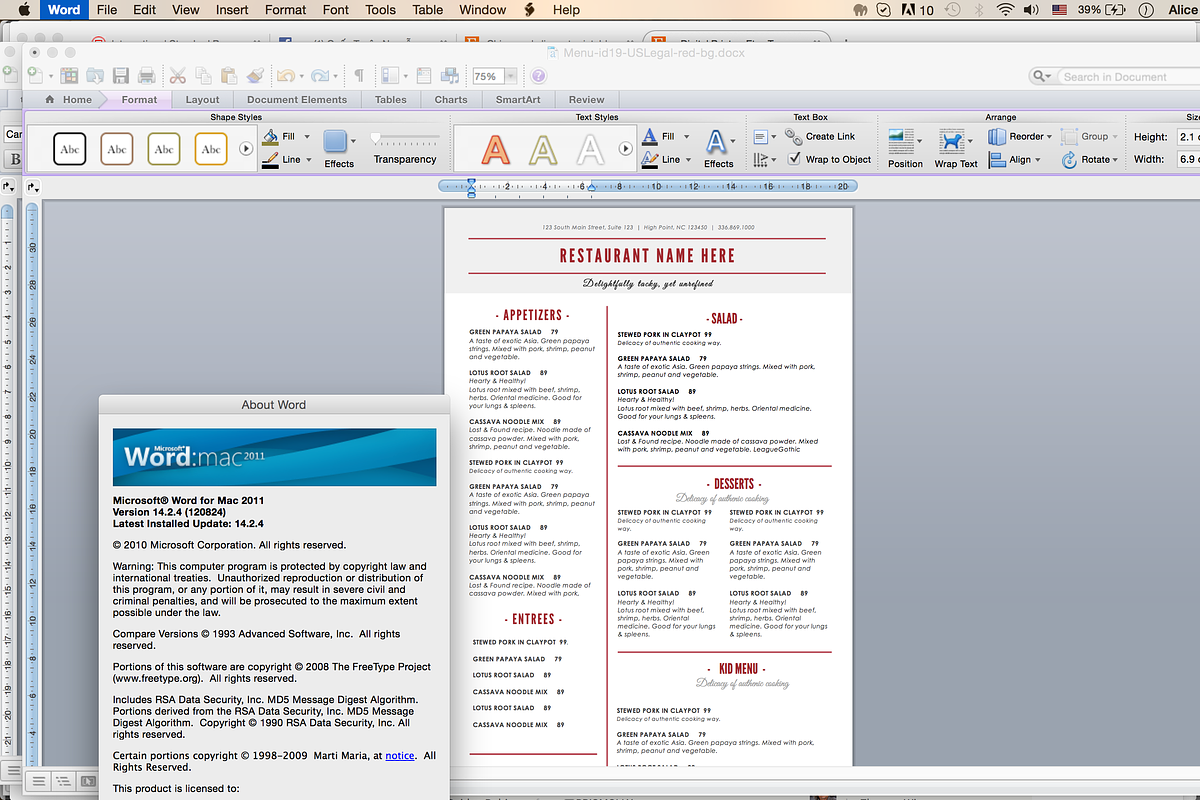This screenshot has height=800, width=1200.
Task: Open the Tools menu
Action: pyautogui.click(x=380, y=10)
